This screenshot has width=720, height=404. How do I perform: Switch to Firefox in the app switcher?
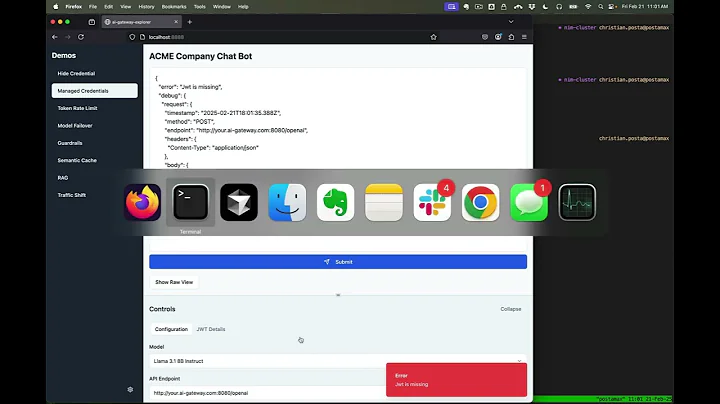(142, 202)
